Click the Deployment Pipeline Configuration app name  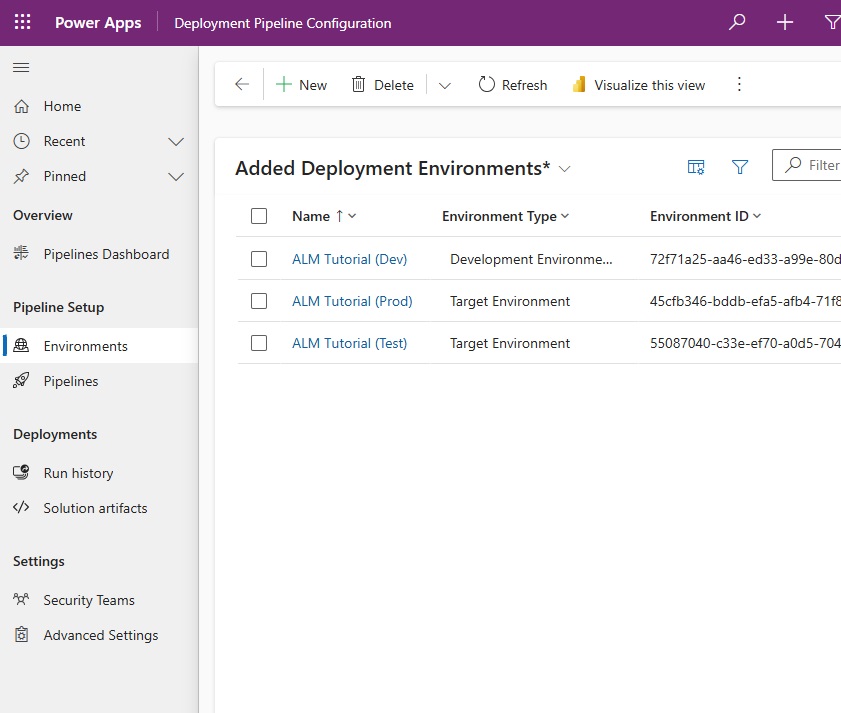[x=283, y=23]
